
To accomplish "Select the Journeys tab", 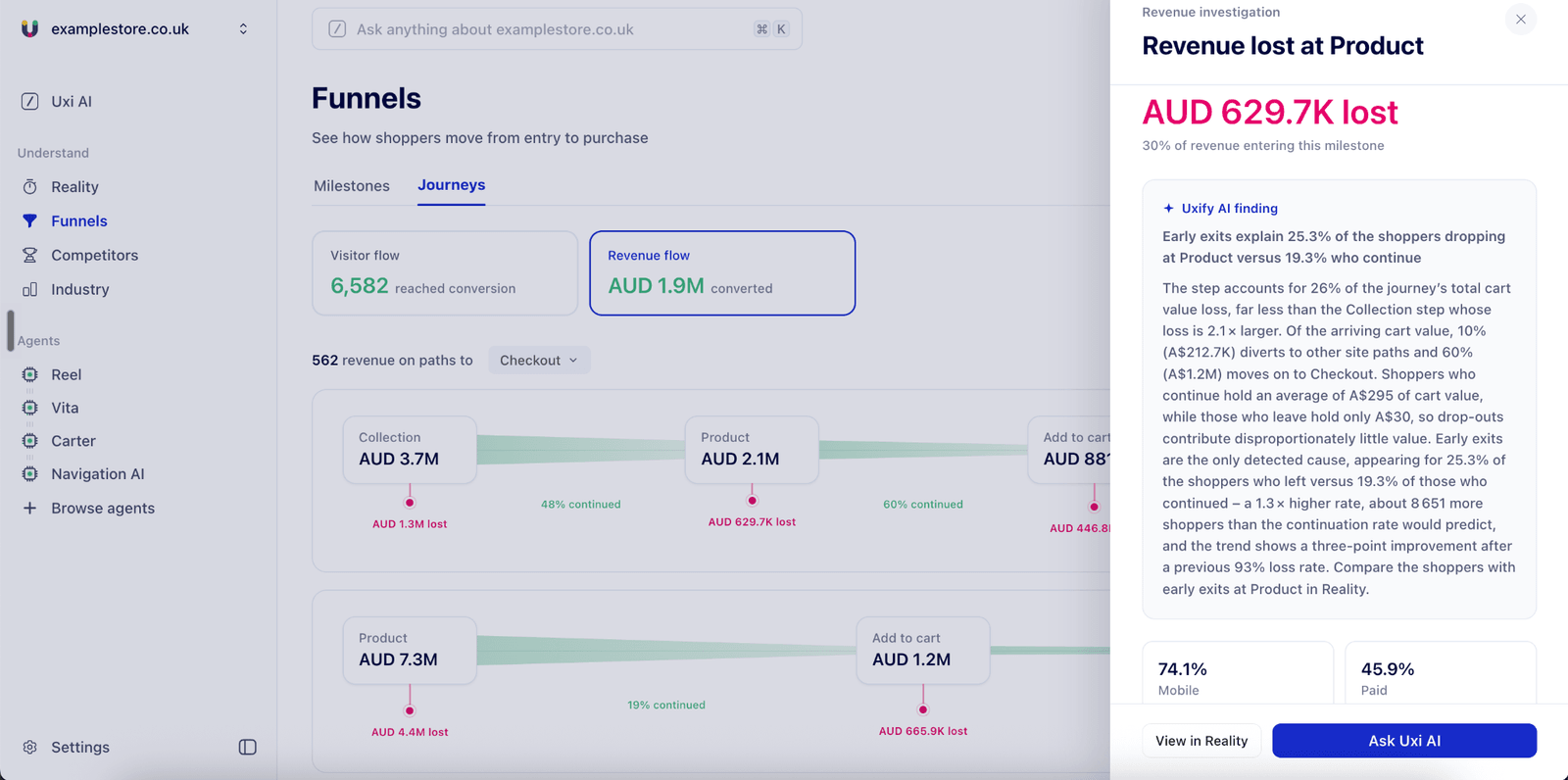I will click(452, 185).
